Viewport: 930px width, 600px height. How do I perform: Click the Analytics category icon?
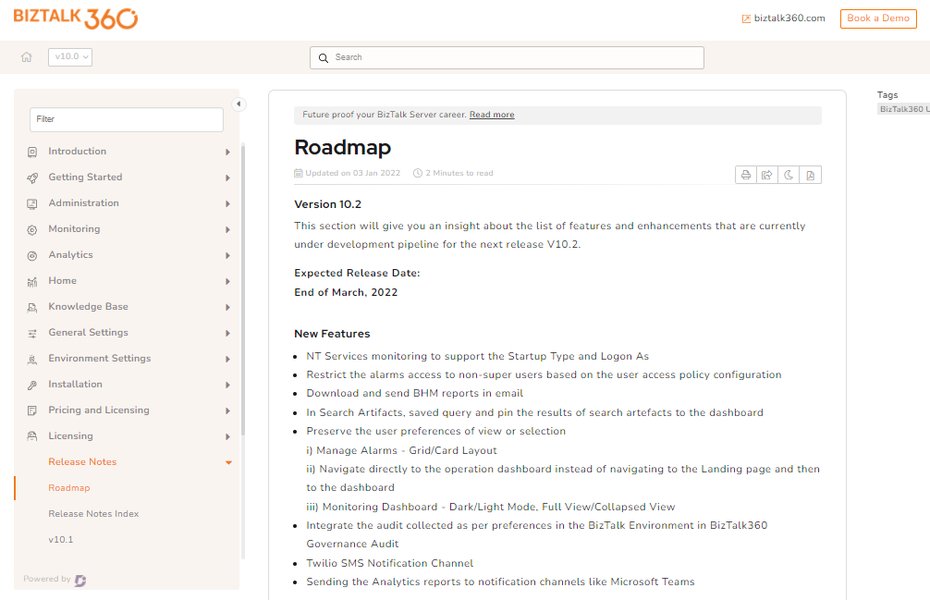32,256
